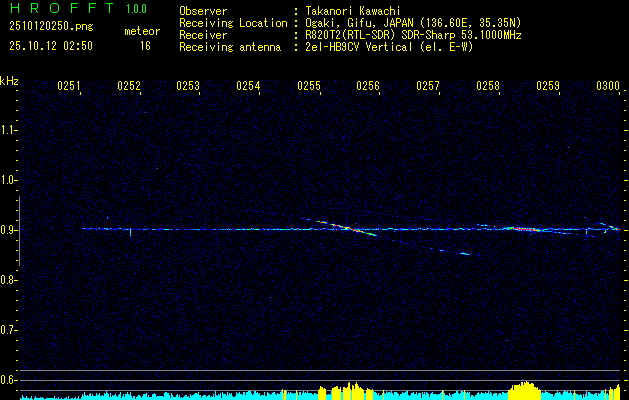Click the 0258 time marker
Image resolution: width=629 pixels, height=400 pixels.
pos(488,85)
